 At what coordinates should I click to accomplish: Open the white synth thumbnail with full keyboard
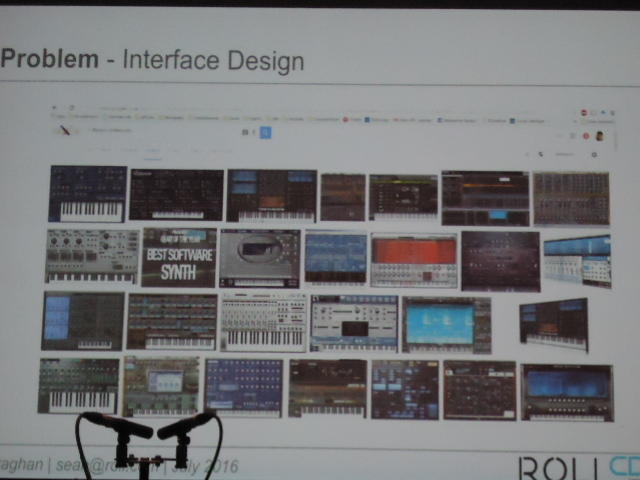point(263,322)
